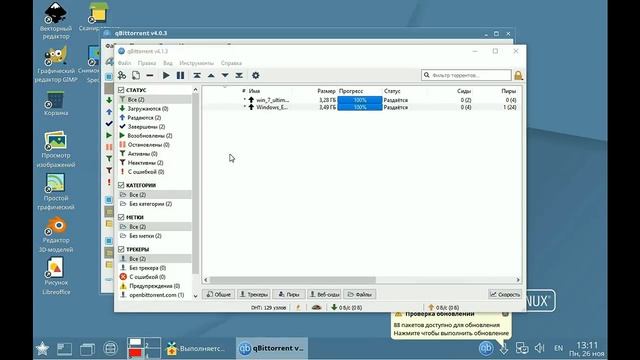Sort by the Размер column header
640x360 pixels.
[326, 91]
